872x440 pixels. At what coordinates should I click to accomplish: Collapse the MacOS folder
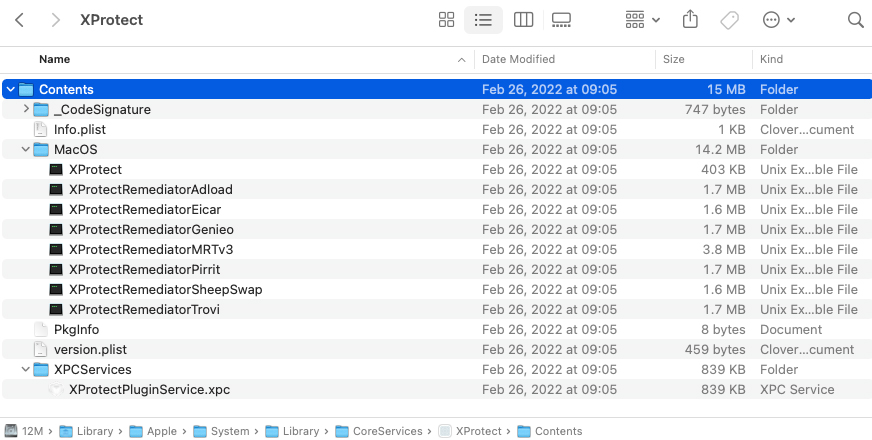(x=26, y=149)
